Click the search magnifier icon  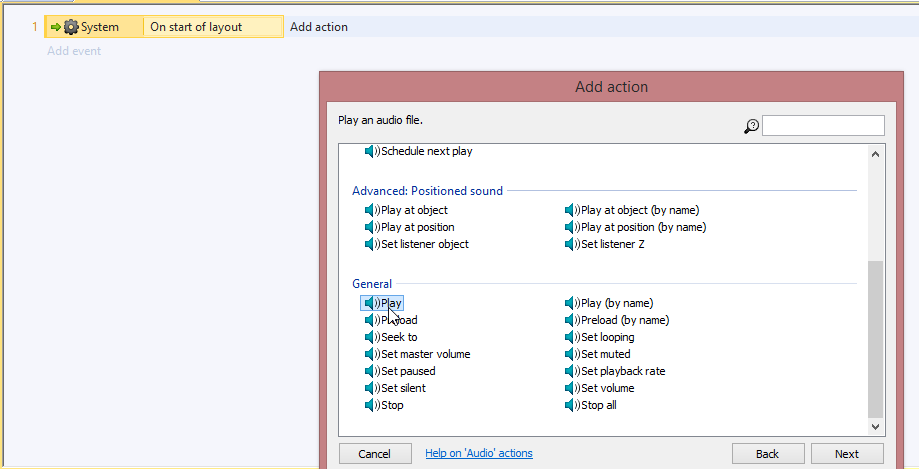click(x=751, y=126)
